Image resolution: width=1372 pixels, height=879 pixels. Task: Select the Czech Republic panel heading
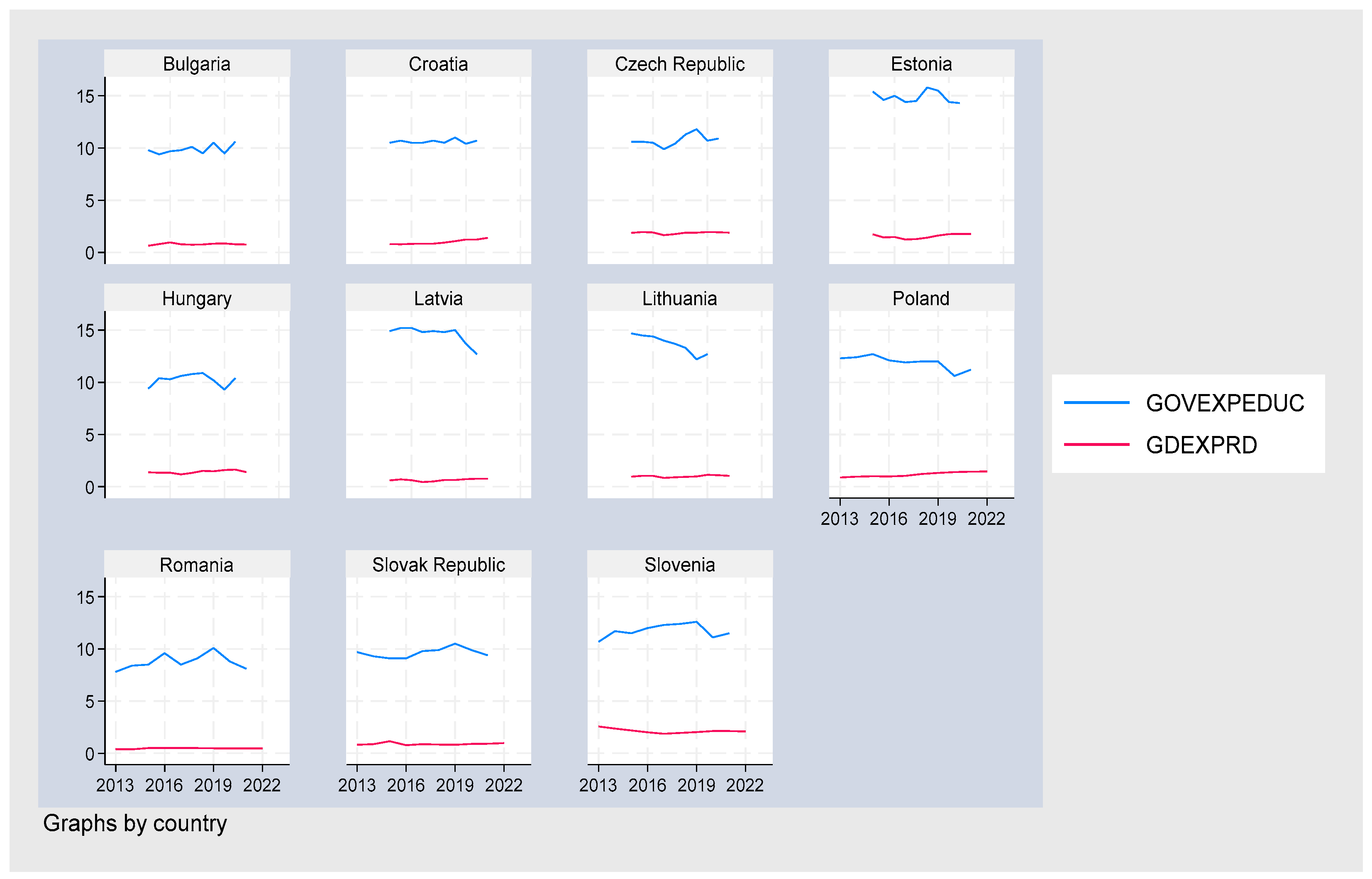(679, 64)
